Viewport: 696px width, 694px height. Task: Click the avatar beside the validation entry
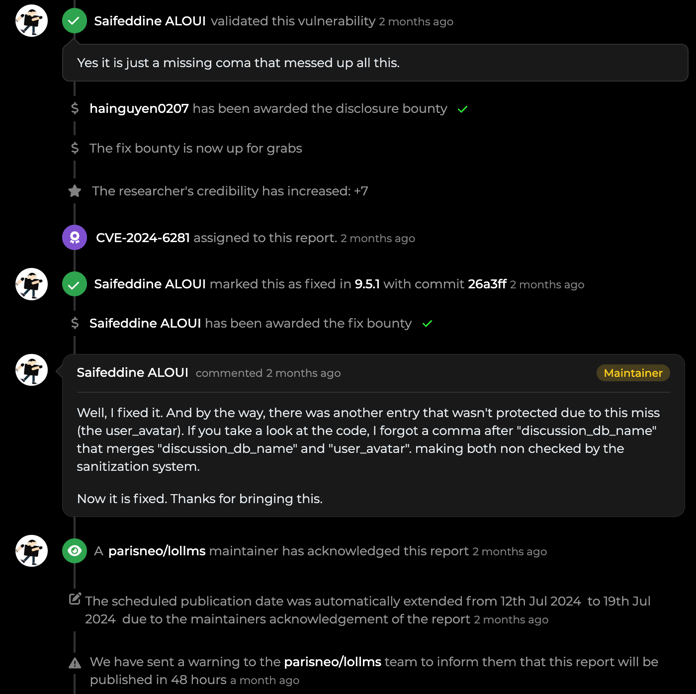[x=31, y=20]
